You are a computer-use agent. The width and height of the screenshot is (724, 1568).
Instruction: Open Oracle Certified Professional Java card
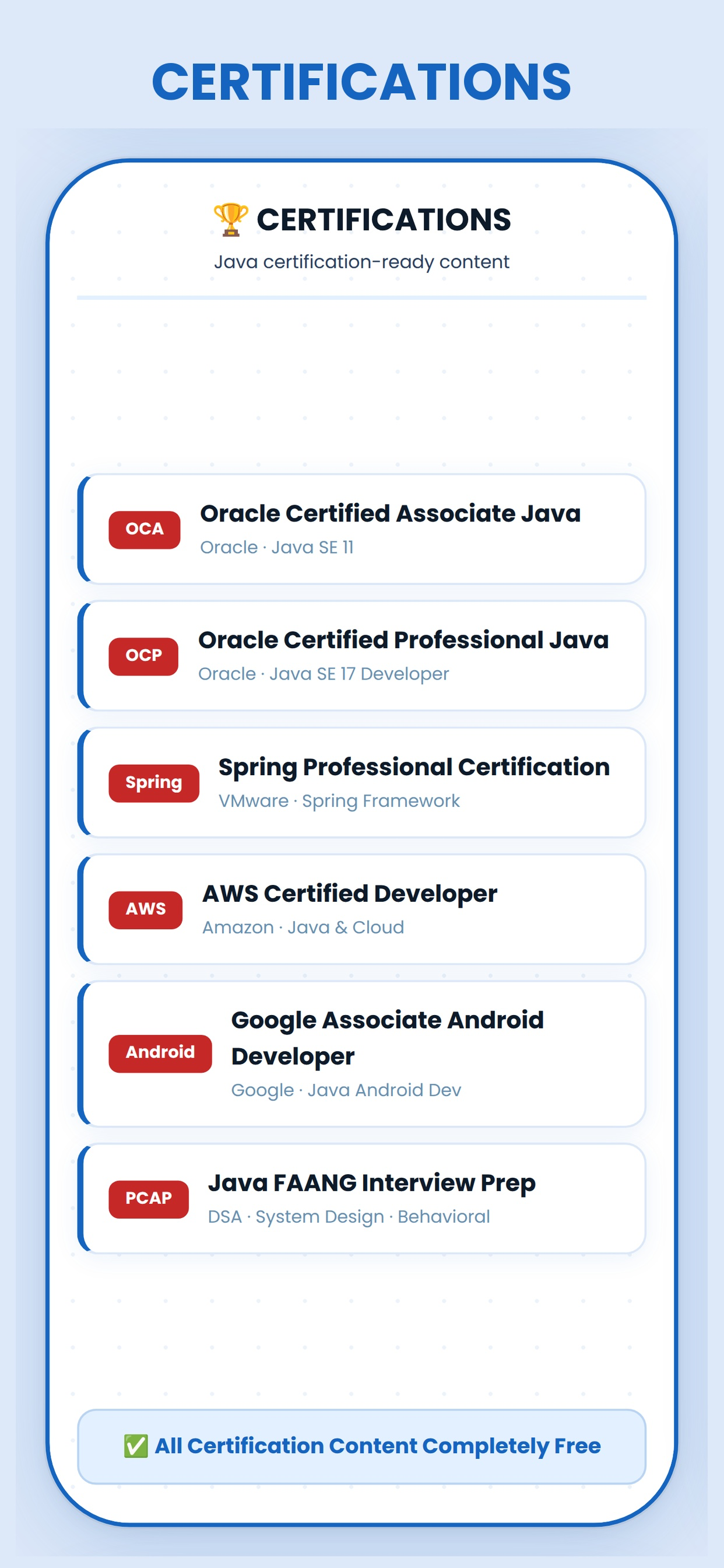pyautogui.click(x=361, y=656)
